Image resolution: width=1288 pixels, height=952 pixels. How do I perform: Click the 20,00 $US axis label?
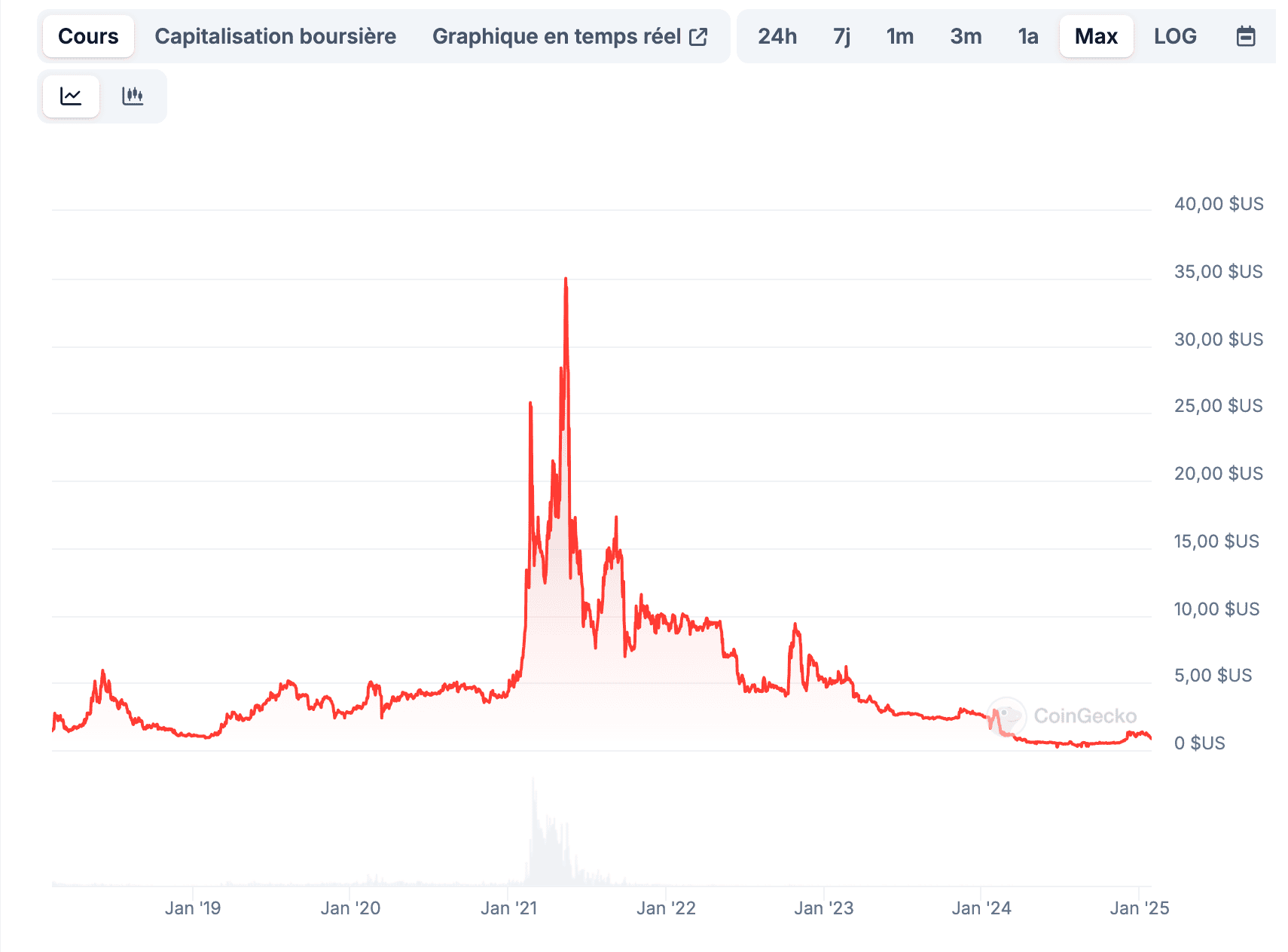[1219, 474]
